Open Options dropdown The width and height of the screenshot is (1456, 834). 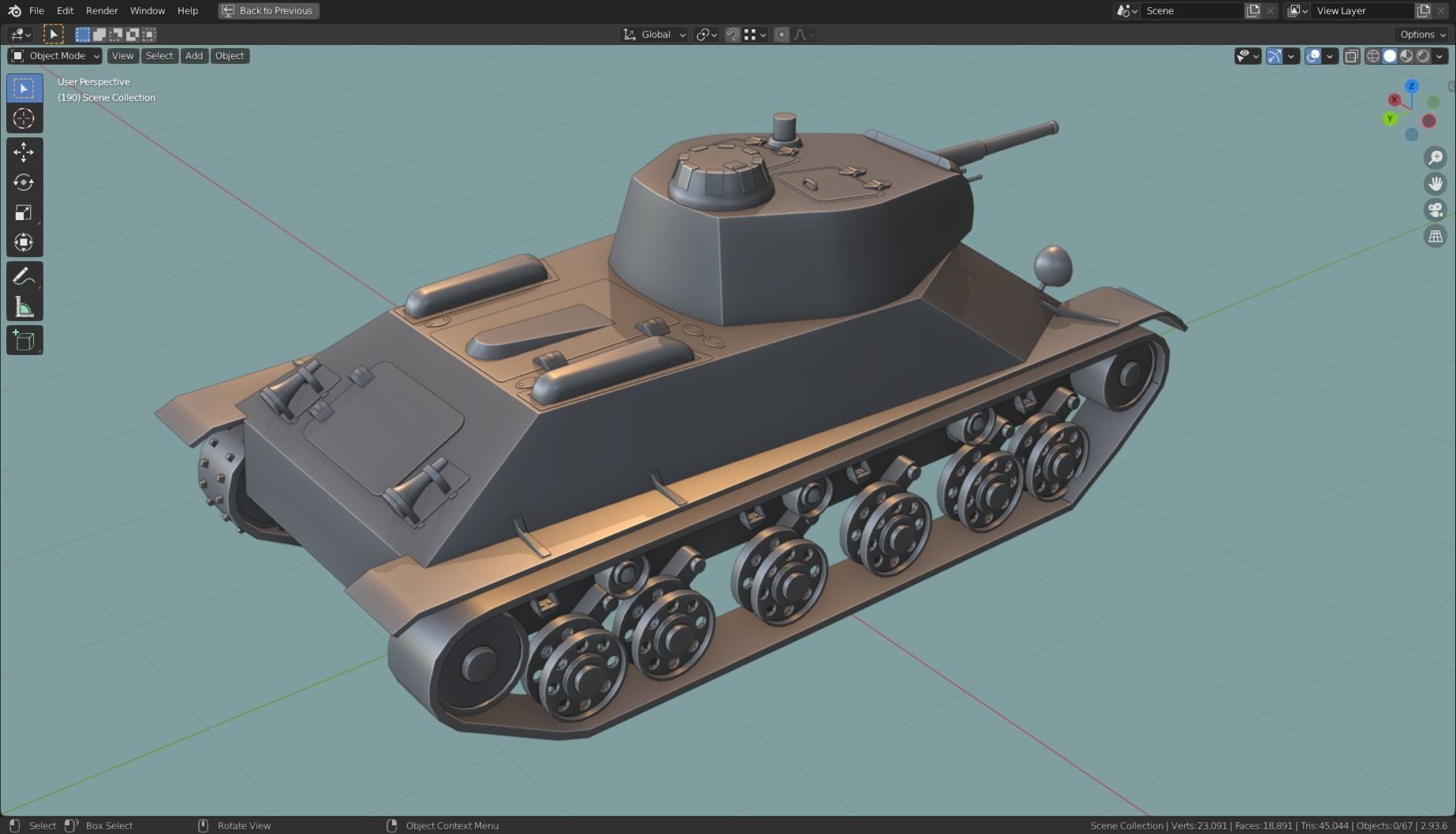[x=1423, y=34]
